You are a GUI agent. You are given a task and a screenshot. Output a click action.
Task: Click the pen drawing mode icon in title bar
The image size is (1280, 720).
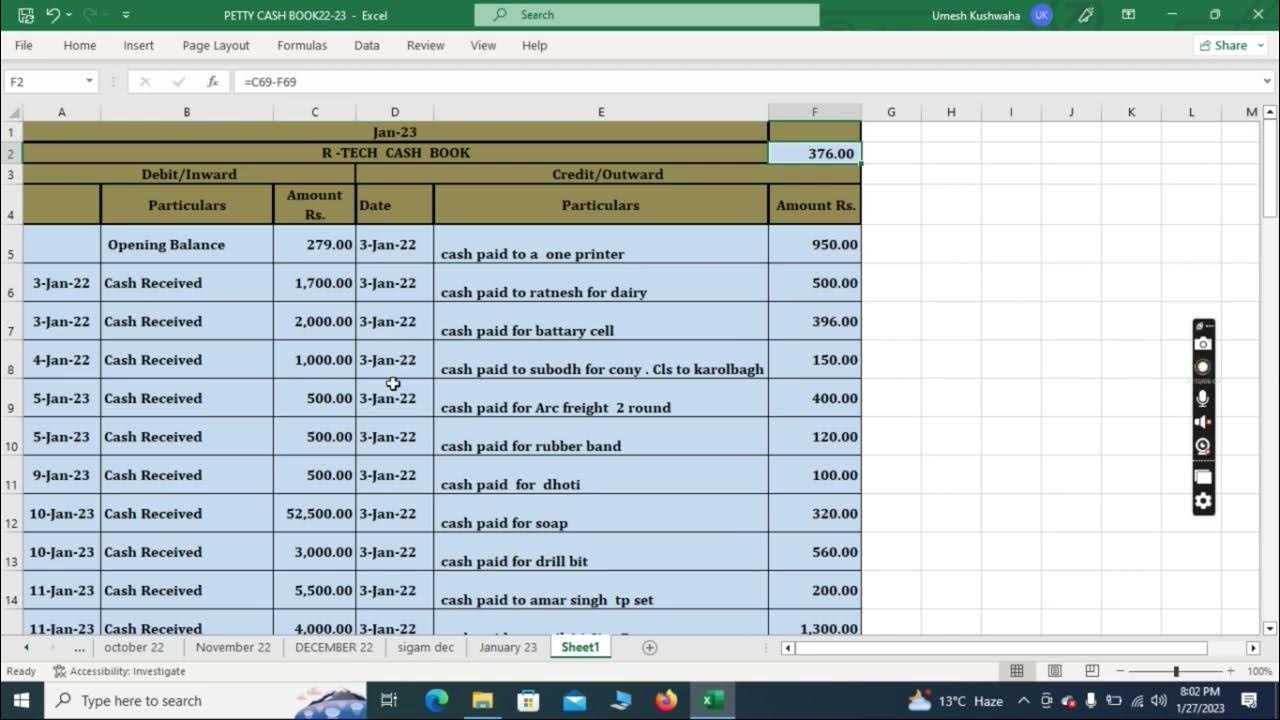click(x=1086, y=15)
